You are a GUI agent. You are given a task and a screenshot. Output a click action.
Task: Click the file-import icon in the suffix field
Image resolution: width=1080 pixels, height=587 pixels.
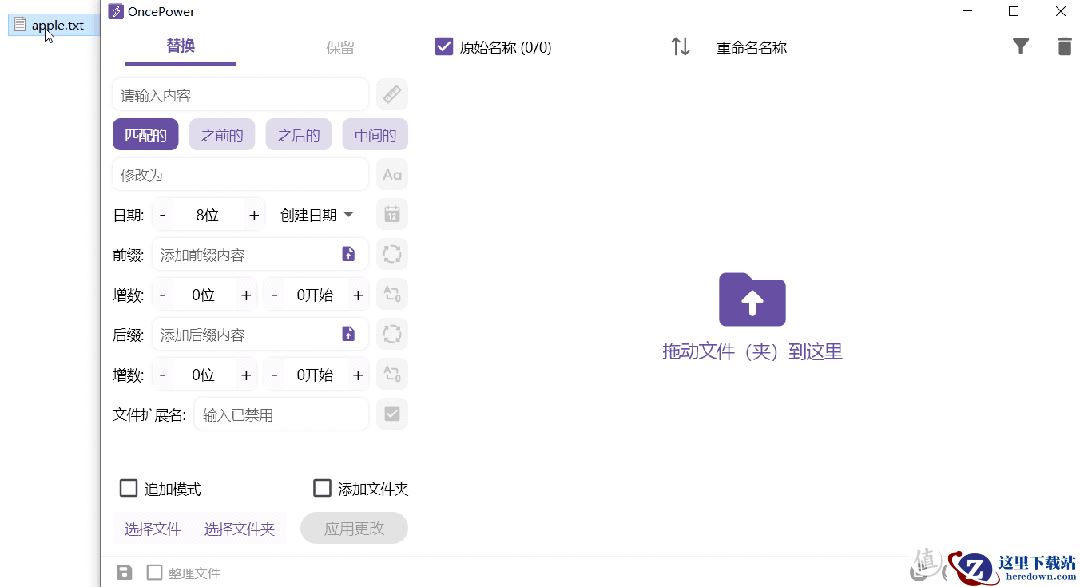(x=349, y=334)
